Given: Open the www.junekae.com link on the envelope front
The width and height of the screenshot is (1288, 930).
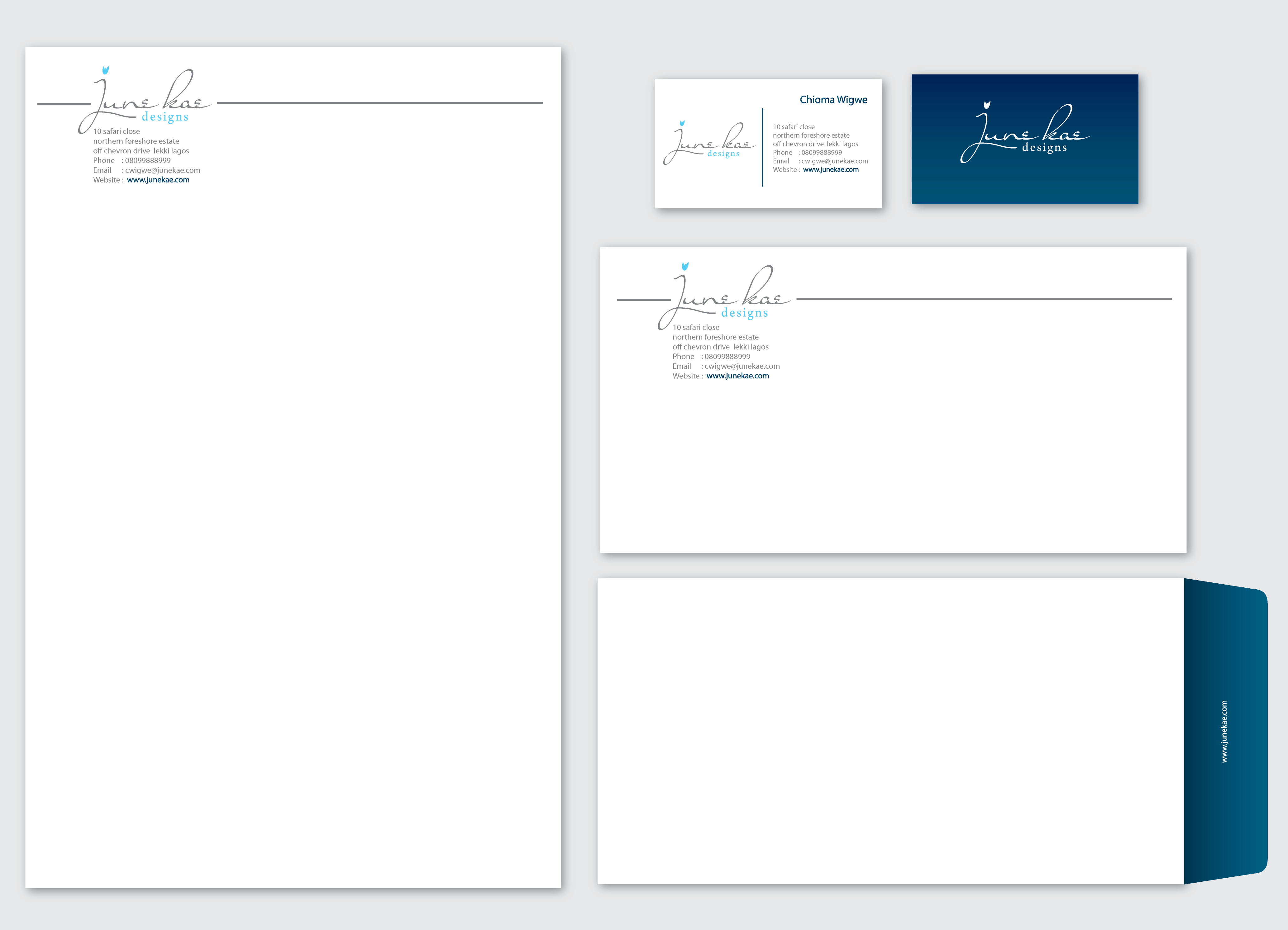Looking at the screenshot, I should point(737,376).
